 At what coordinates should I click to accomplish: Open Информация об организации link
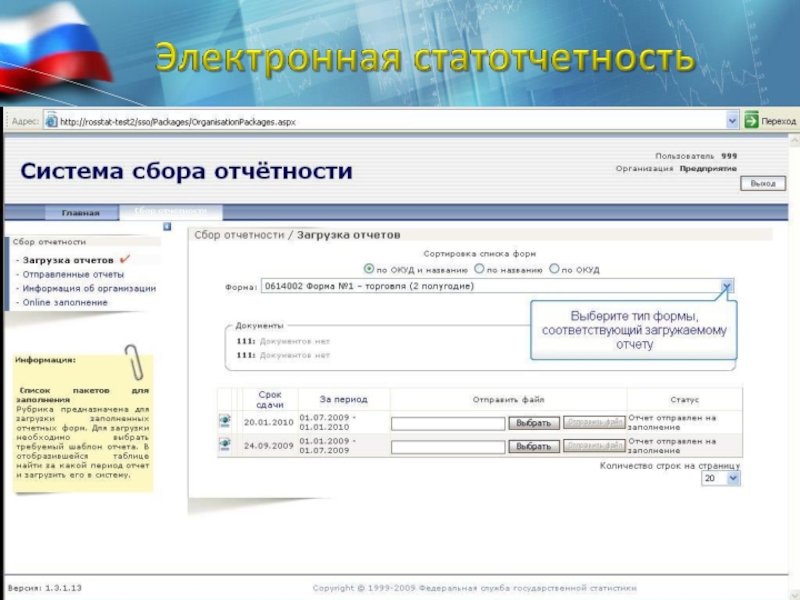point(89,288)
